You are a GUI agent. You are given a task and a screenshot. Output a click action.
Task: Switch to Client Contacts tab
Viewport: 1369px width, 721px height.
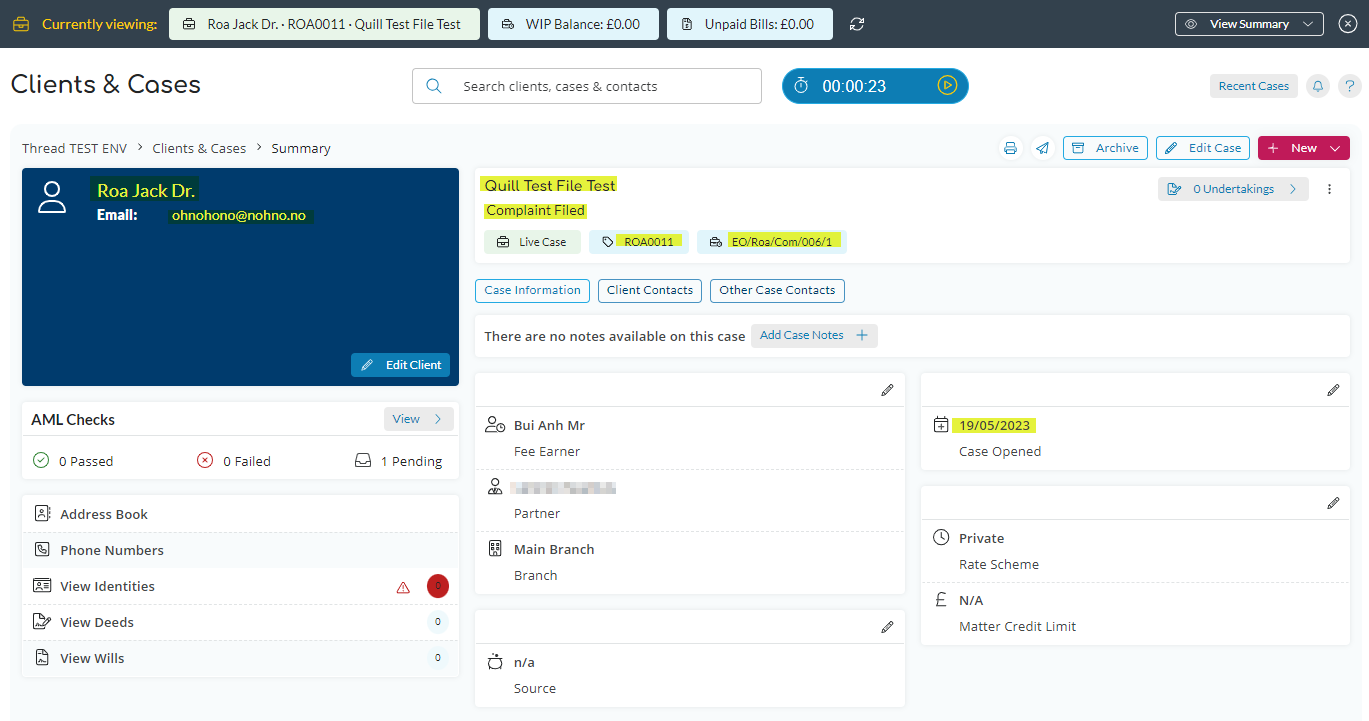pos(650,290)
